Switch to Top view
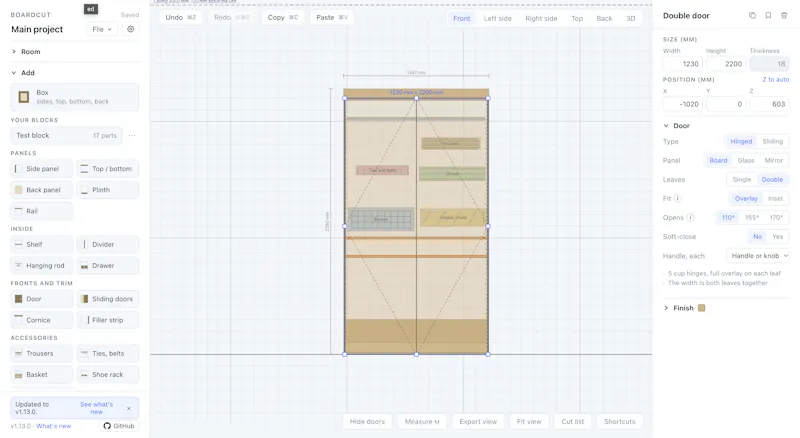This screenshot has width=800, height=438. pyautogui.click(x=577, y=18)
